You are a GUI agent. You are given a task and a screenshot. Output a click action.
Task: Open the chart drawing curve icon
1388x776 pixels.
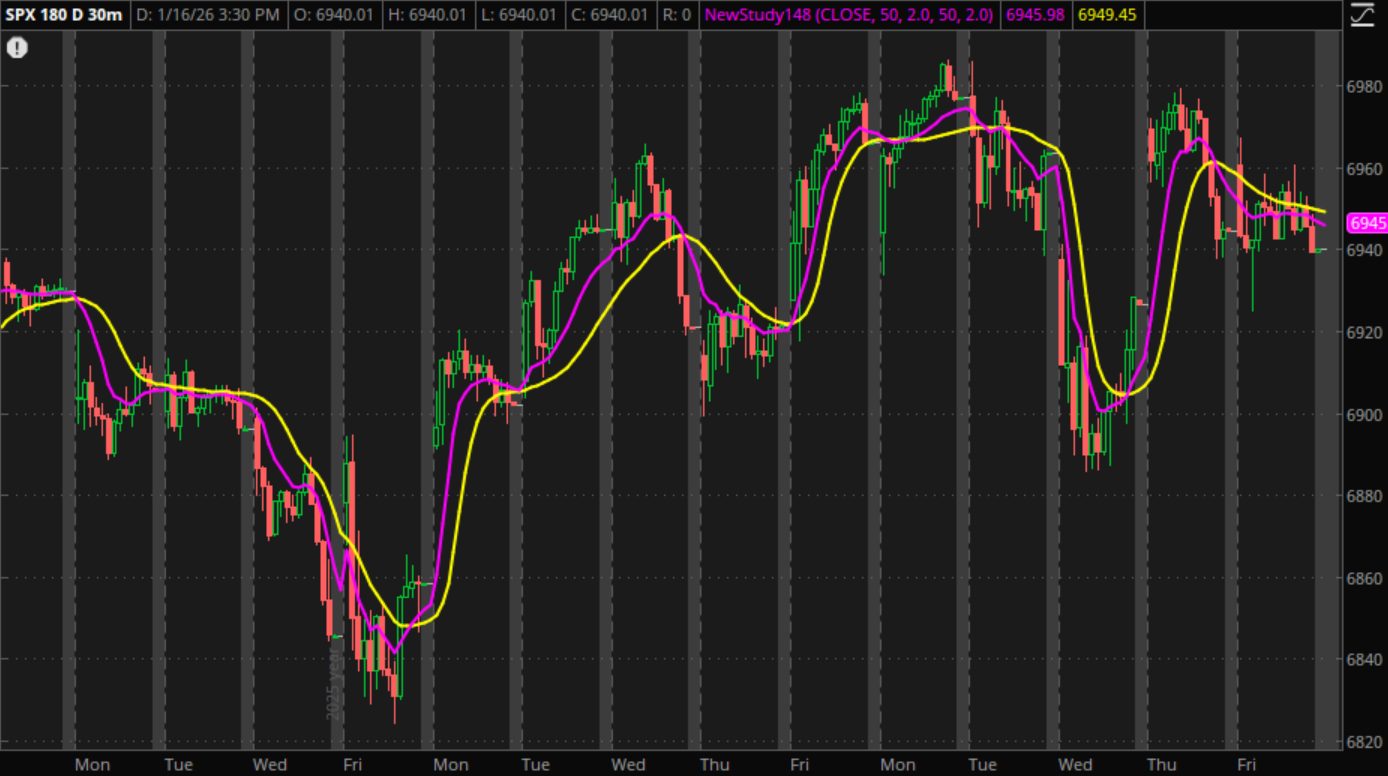1362,15
